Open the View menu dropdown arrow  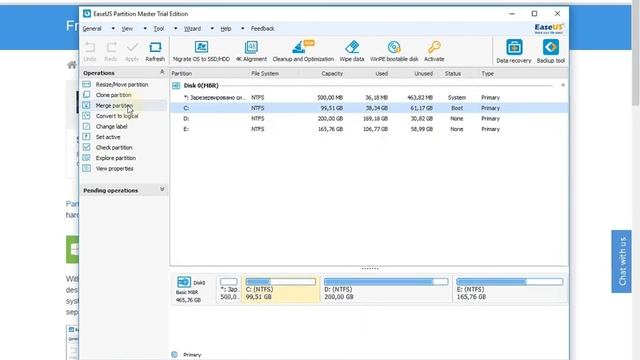point(145,29)
